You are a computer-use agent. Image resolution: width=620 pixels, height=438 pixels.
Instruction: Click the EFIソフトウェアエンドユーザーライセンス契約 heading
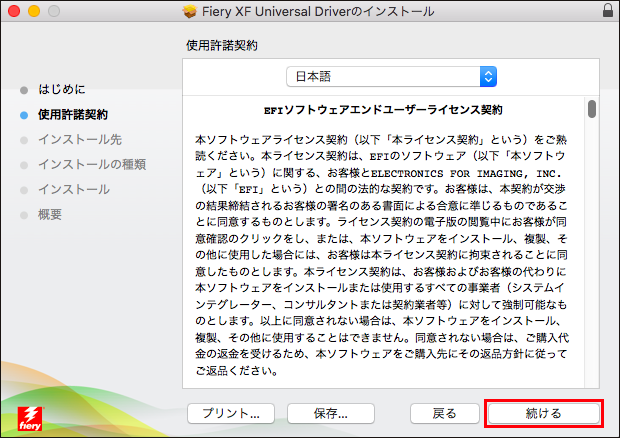coord(383,110)
